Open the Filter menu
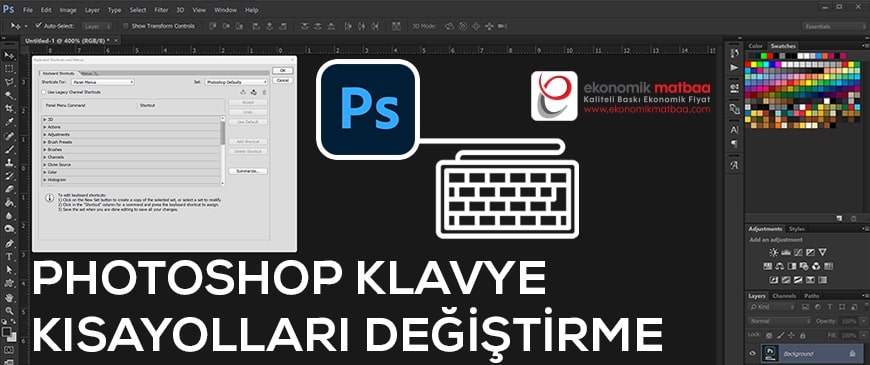870x365 pixels. point(161,10)
